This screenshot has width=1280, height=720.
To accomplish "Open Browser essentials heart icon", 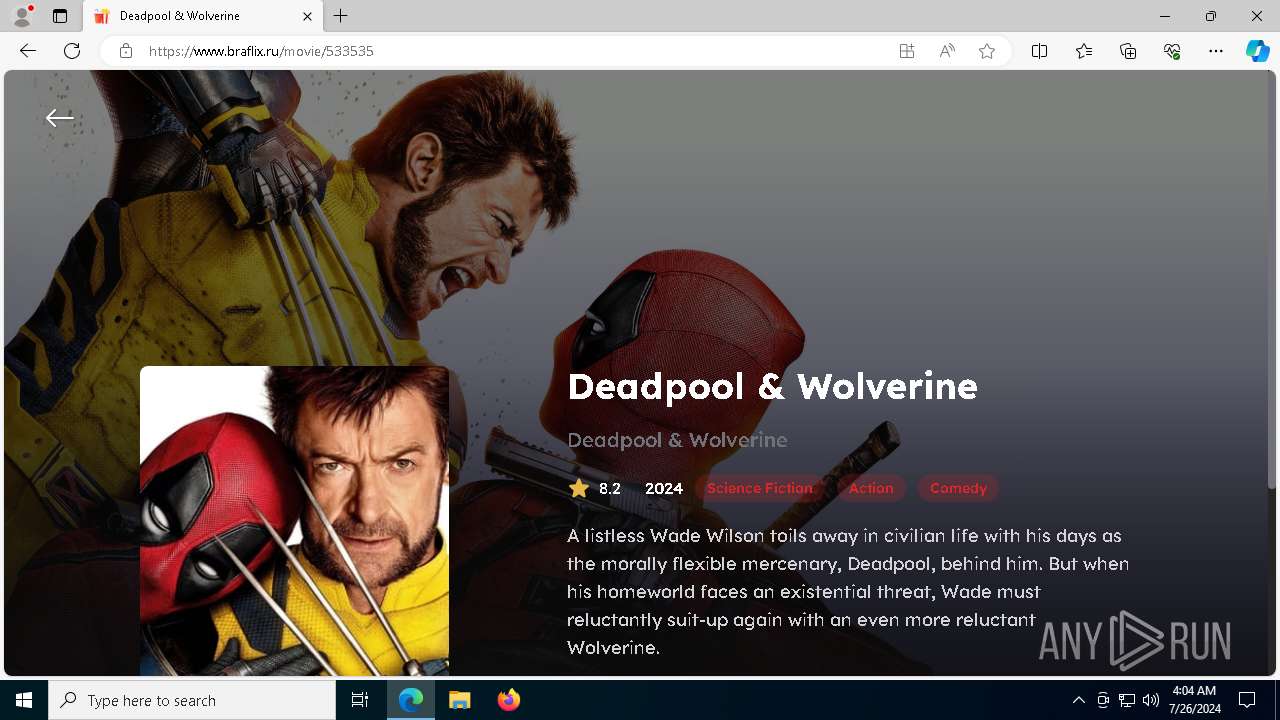I will click(1172, 51).
